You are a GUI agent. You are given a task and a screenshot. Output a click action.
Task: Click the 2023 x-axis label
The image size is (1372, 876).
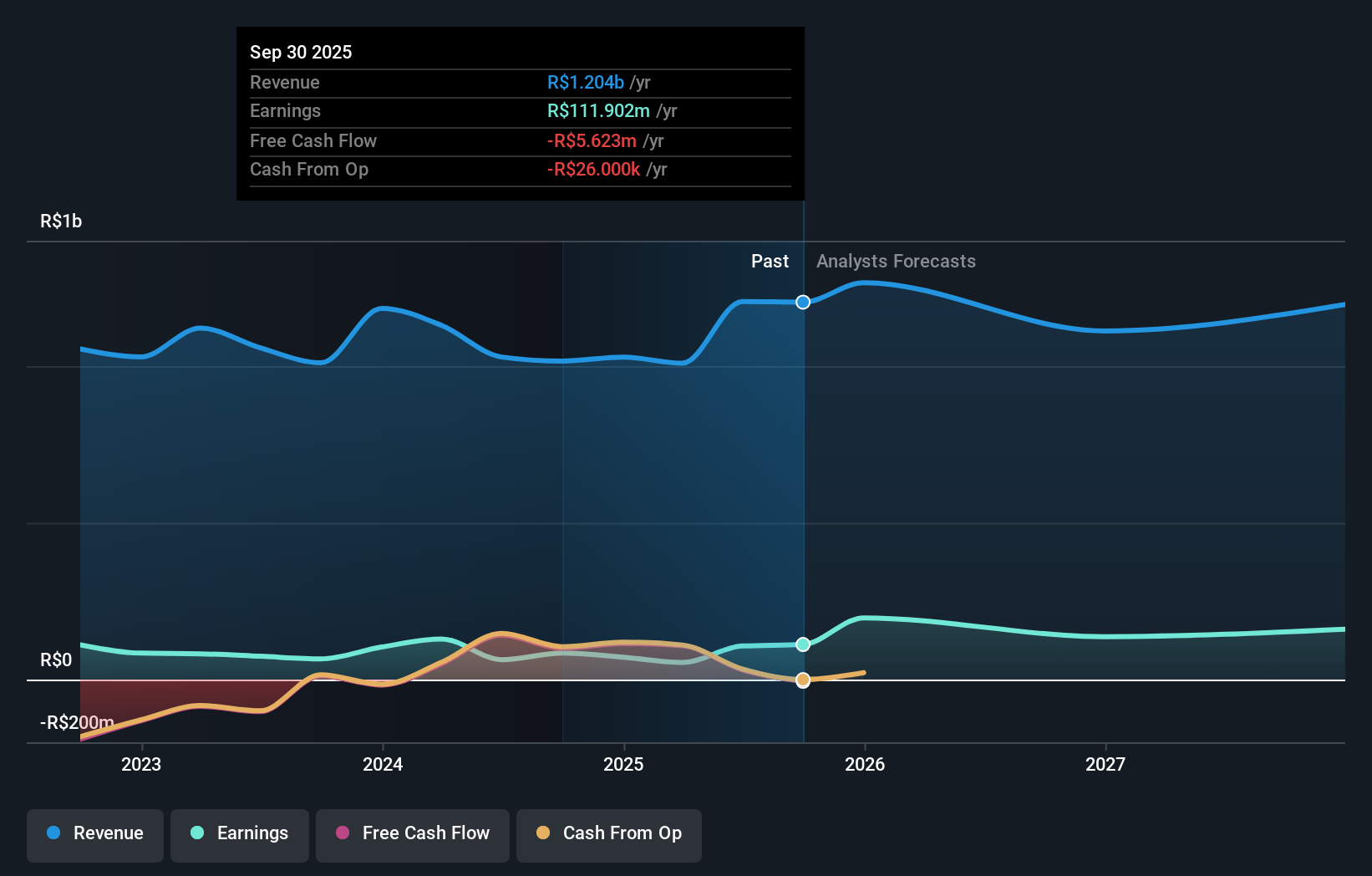[141, 764]
